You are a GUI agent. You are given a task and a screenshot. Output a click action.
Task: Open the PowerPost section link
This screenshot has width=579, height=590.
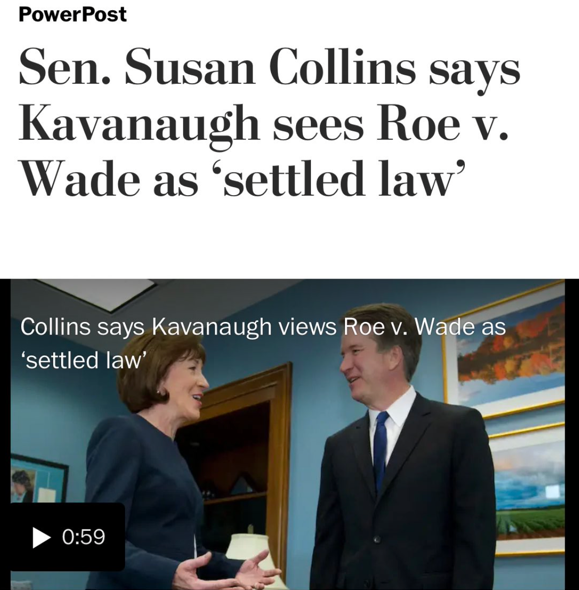pos(73,14)
